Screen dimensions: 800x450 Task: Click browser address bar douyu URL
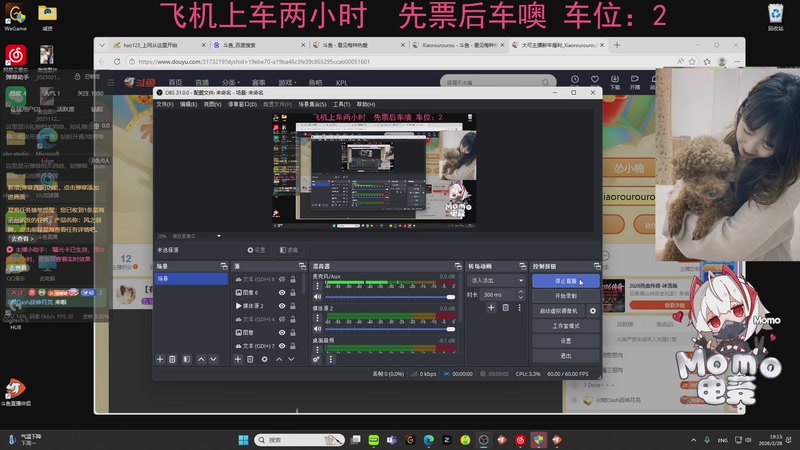[x=254, y=61]
